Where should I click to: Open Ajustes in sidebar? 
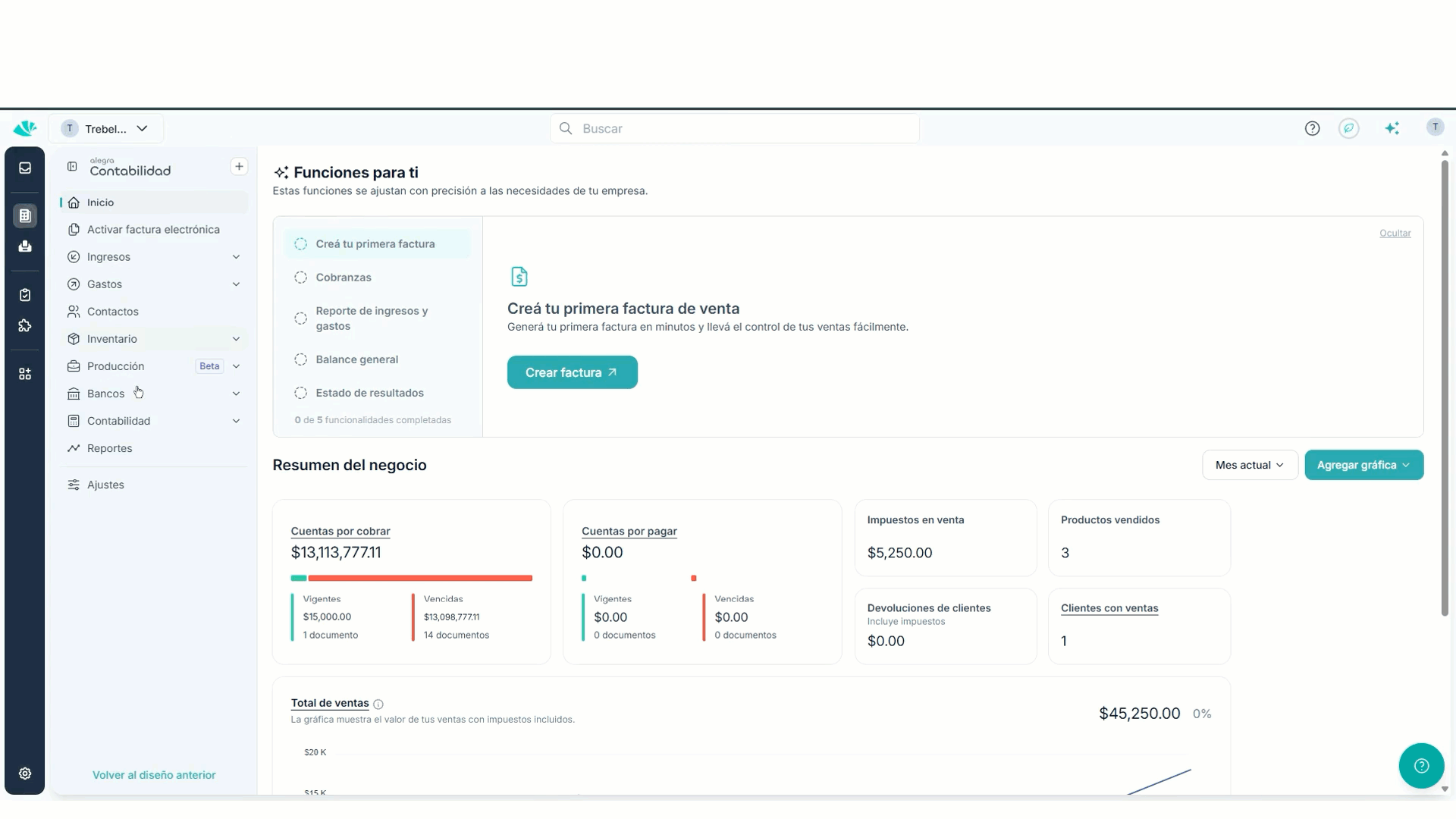coord(154,485)
